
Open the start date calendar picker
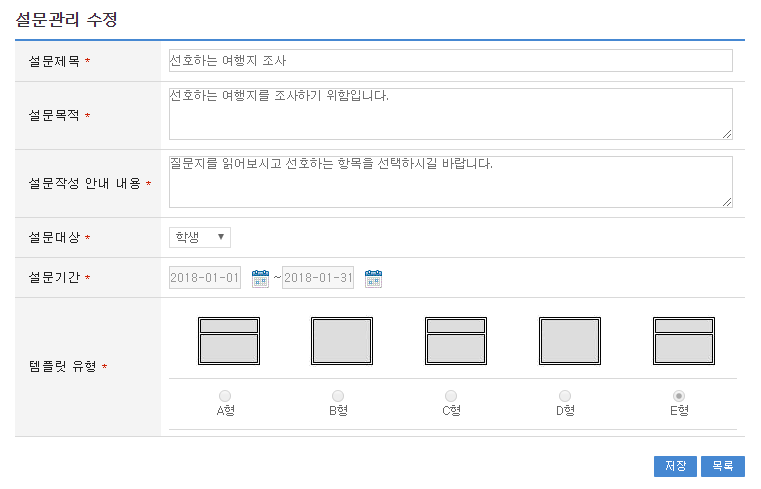260,278
